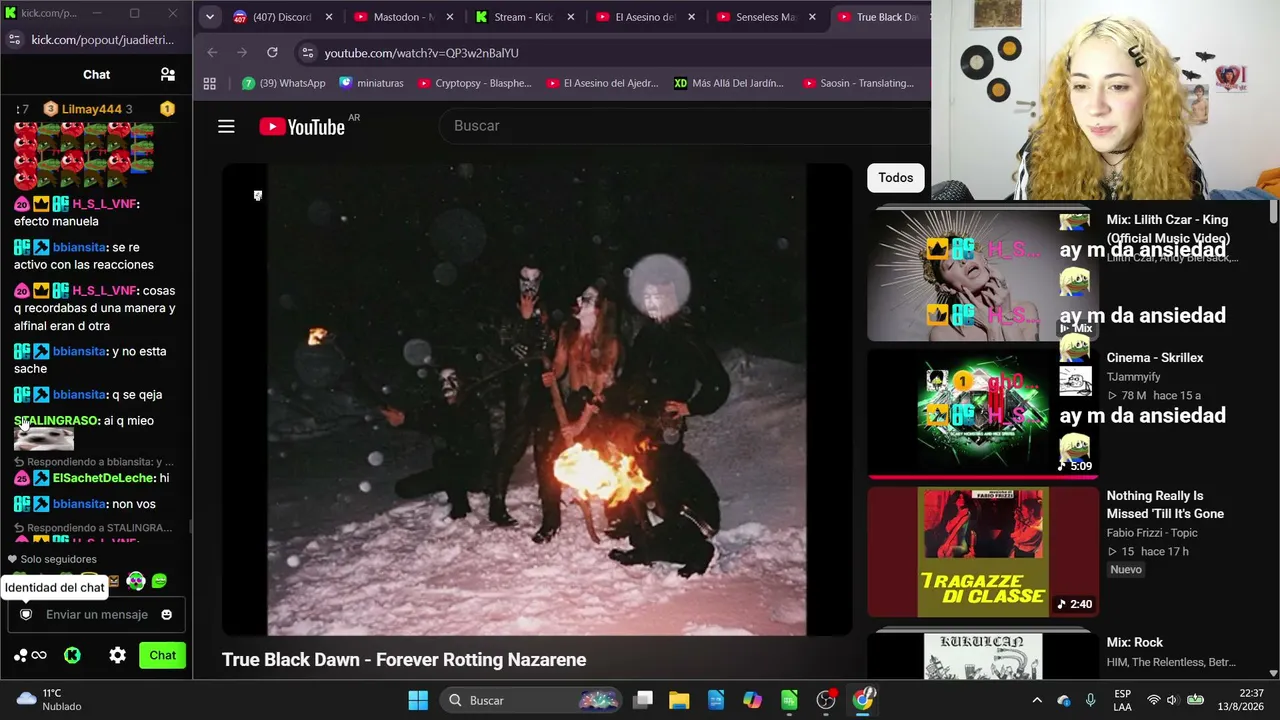Go to the YouTube home logo
The height and width of the screenshot is (720, 1280).
point(302,126)
